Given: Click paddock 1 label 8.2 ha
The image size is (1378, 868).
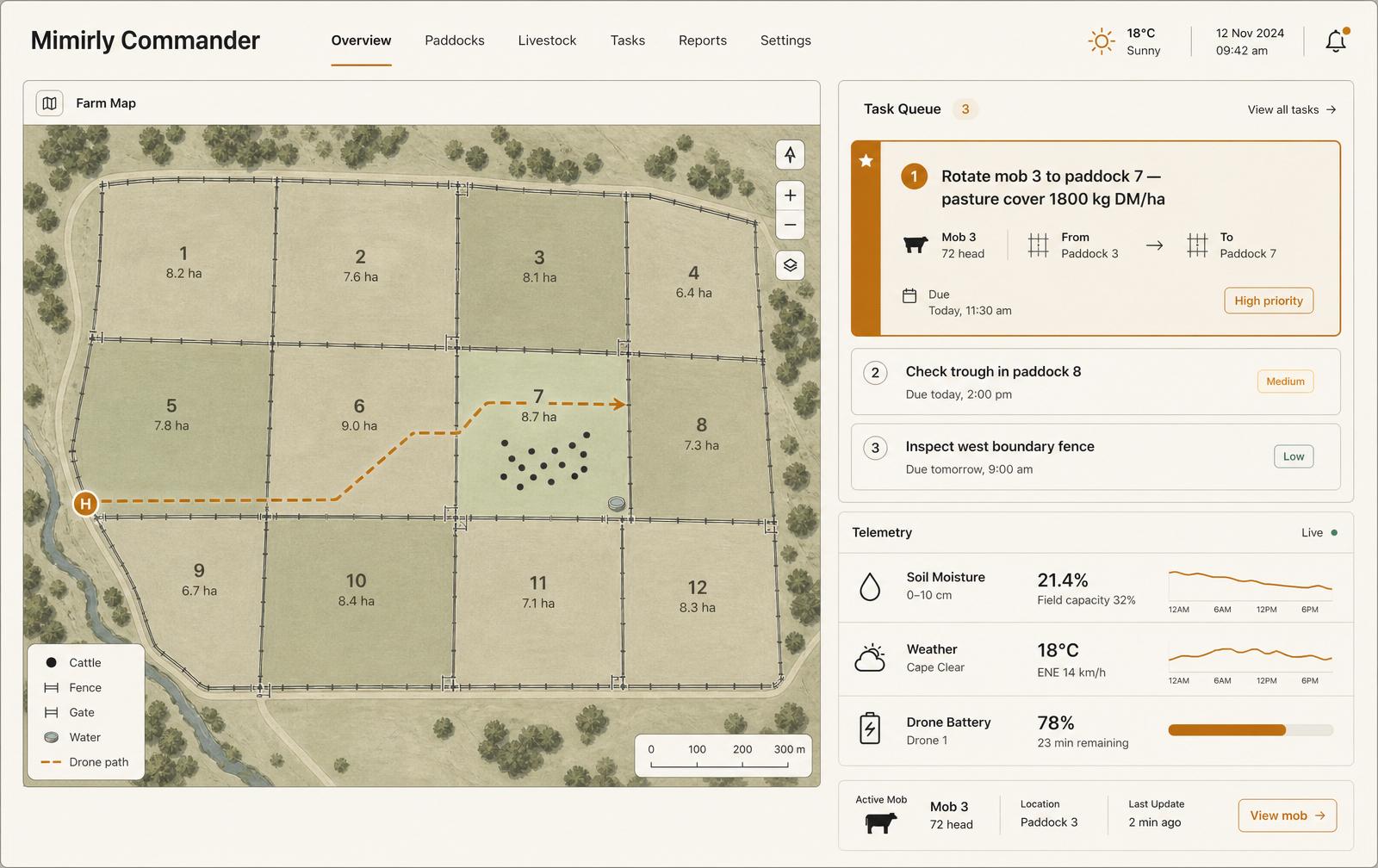Looking at the screenshot, I should (x=183, y=274).
